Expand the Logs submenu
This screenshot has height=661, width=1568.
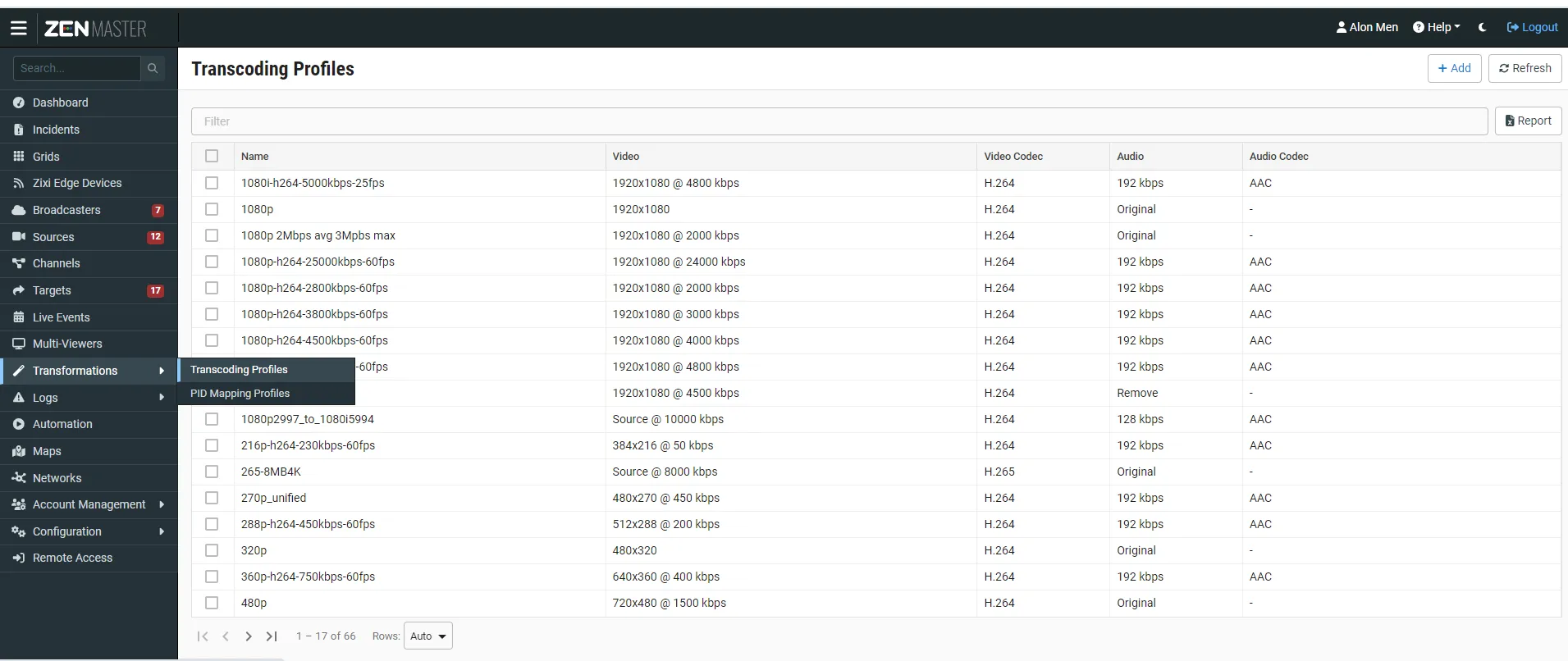coord(89,398)
